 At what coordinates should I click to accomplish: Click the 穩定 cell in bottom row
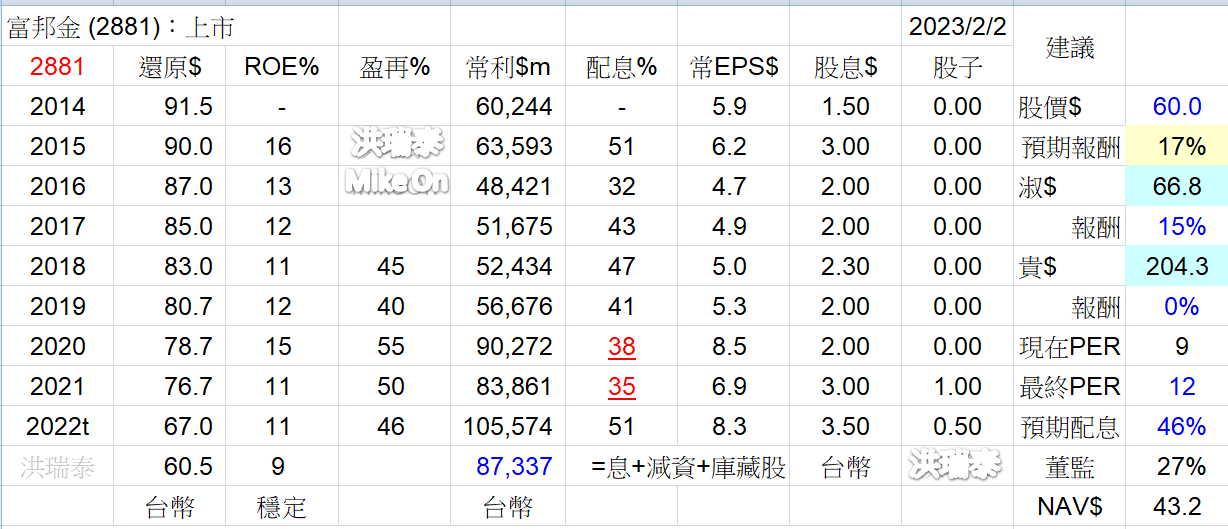coord(281,507)
